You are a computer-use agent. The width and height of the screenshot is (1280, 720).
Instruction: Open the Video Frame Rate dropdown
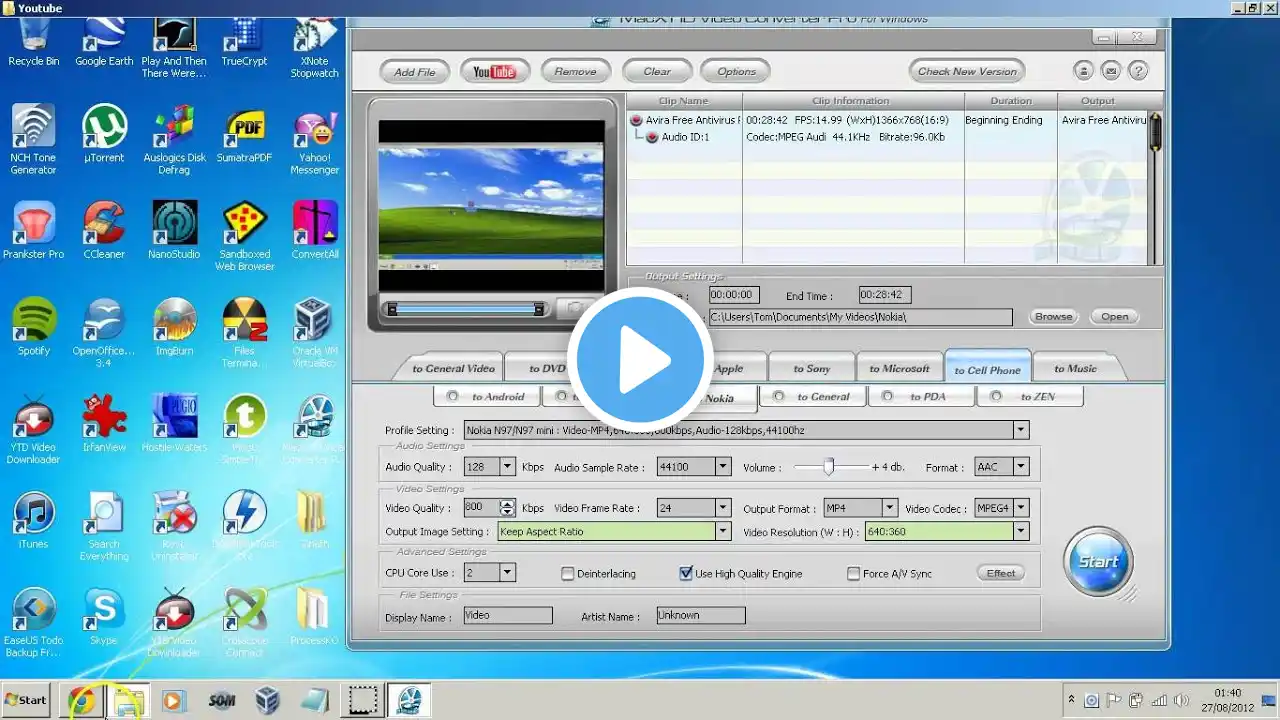point(723,508)
